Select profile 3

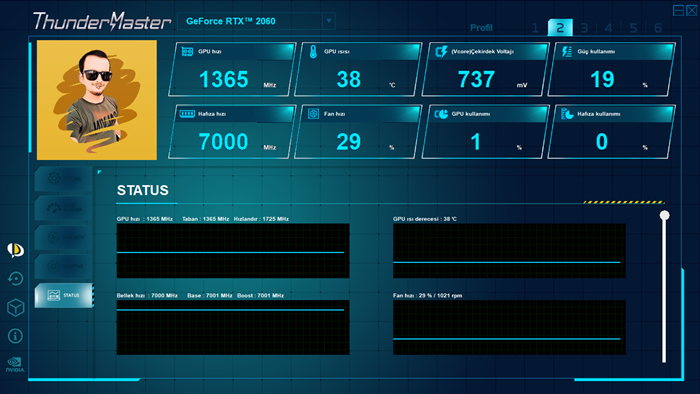pyautogui.click(x=584, y=28)
